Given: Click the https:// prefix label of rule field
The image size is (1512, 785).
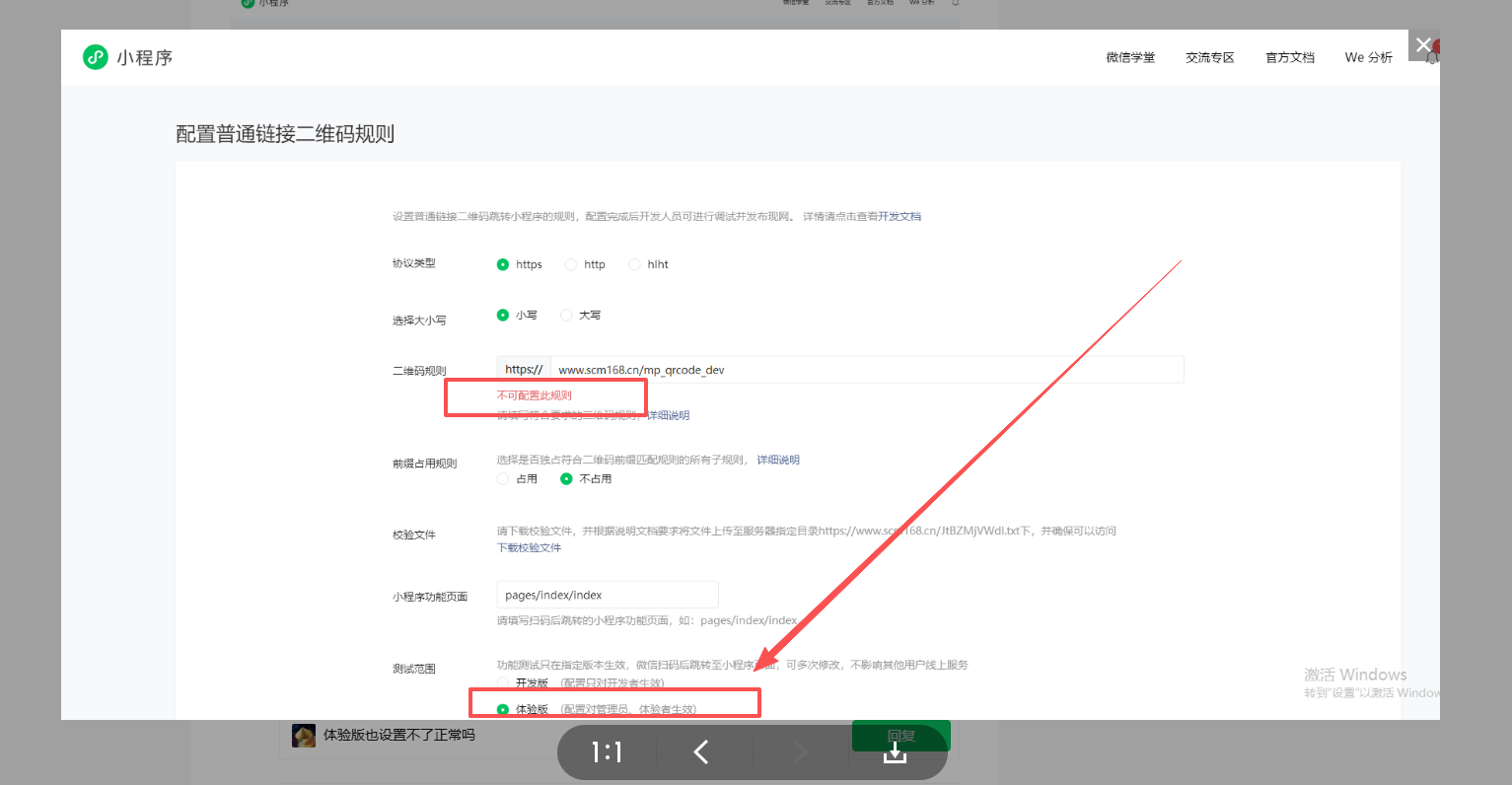Looking at the screenshot, I should [x=524, y=370].
